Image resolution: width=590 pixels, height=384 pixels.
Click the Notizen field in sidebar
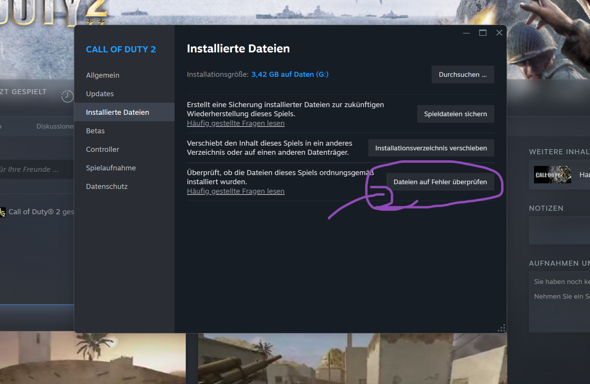coord(560,231)
